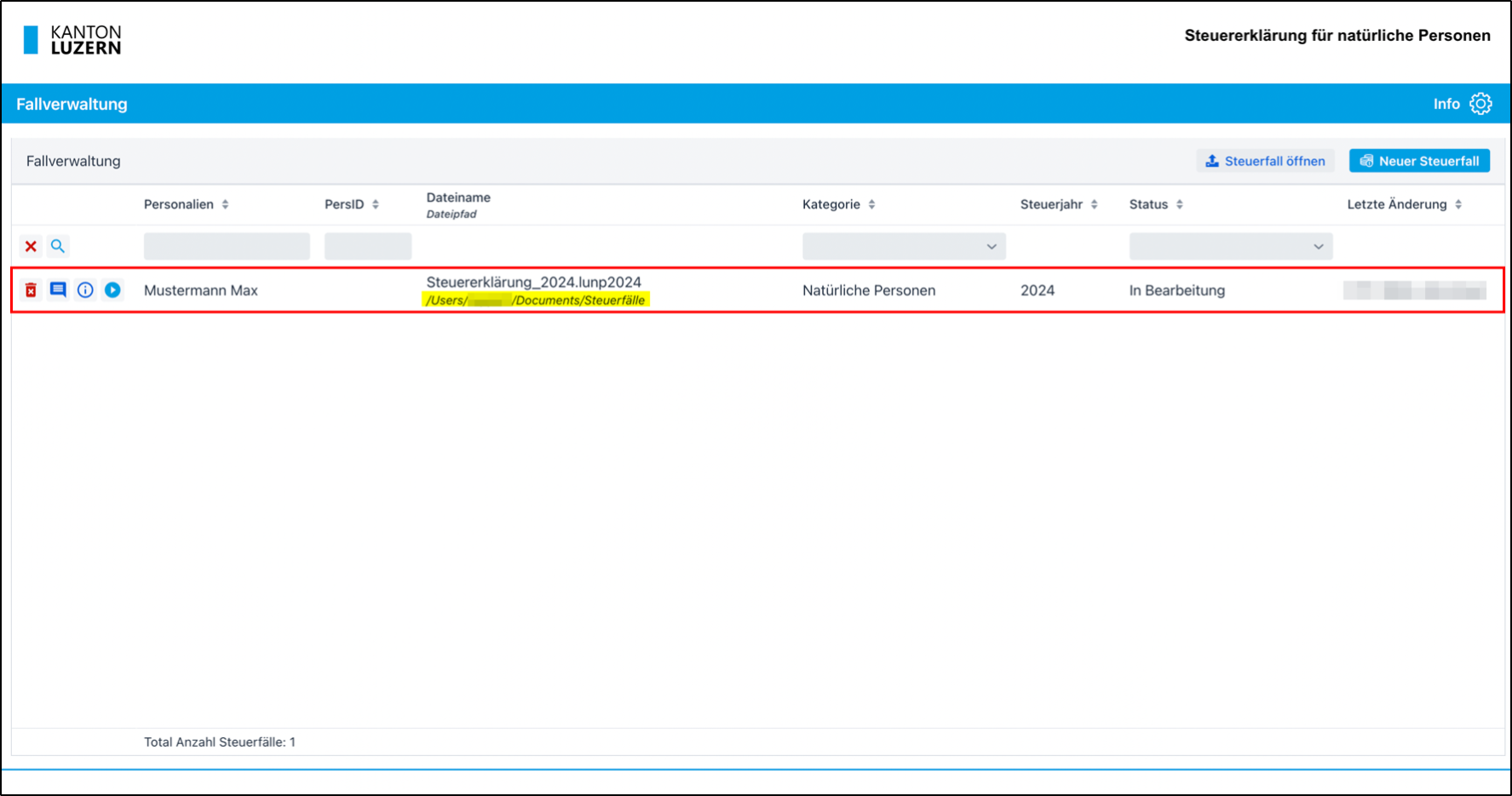Viewport: 1512px width, 796px height.
Task: Click the PersID filter input field
Action: (367, 247)
